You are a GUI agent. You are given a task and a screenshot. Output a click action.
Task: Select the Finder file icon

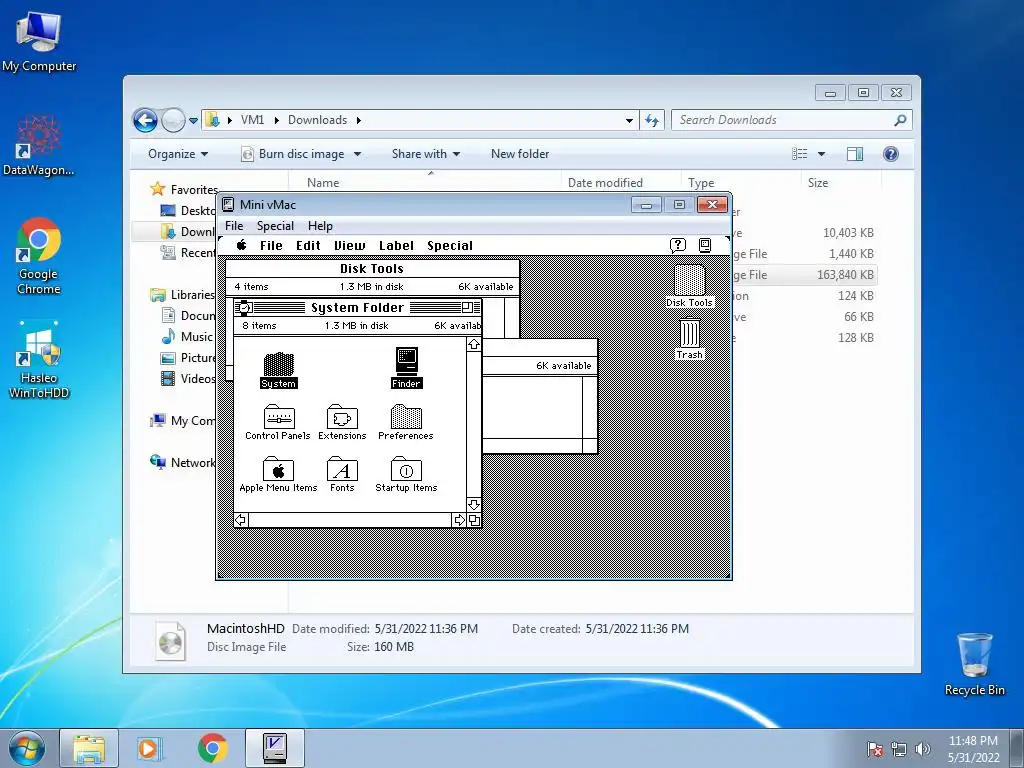[406, 362]
